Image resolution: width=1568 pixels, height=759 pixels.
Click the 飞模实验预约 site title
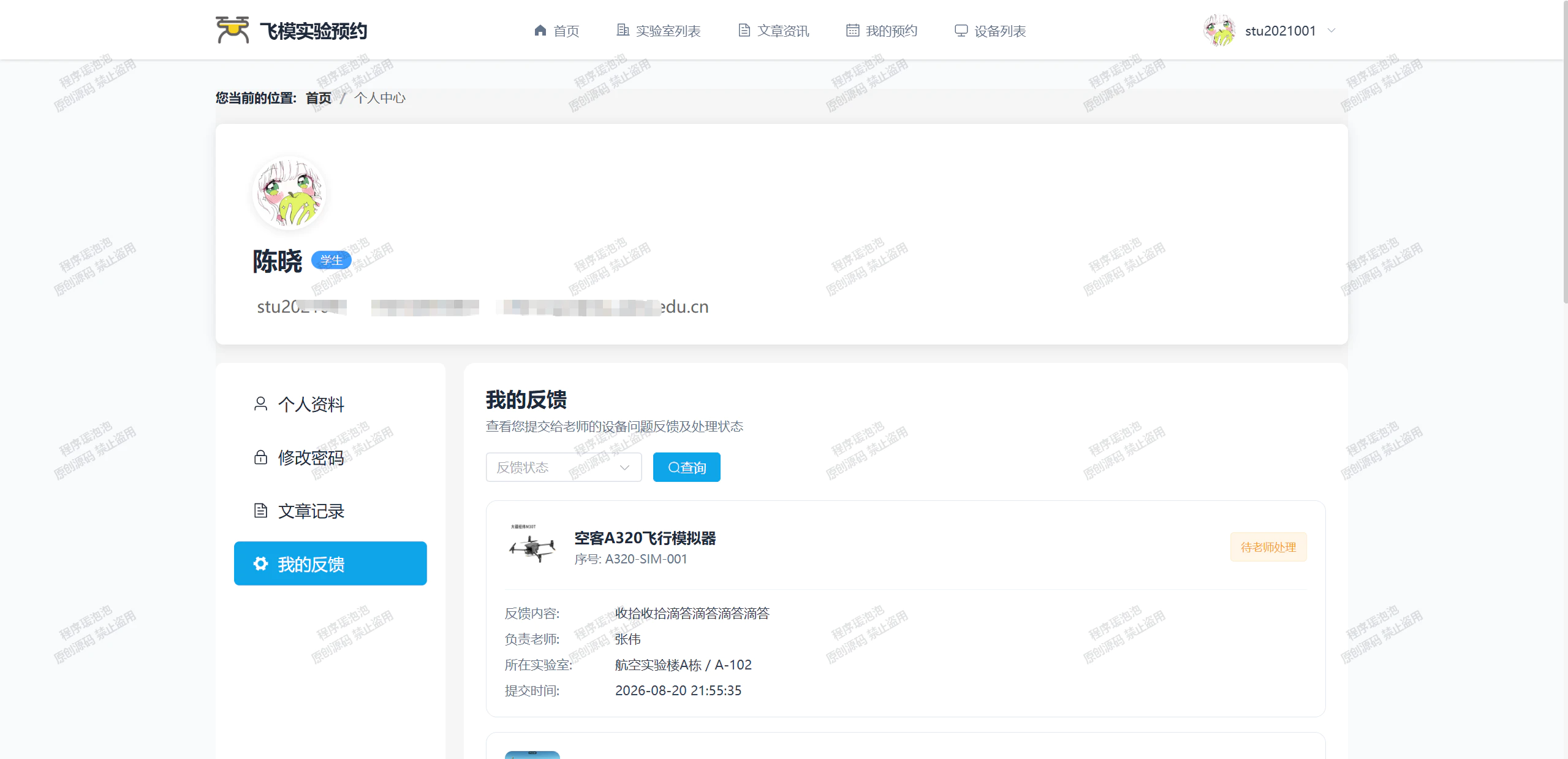(x=313, y=31)
